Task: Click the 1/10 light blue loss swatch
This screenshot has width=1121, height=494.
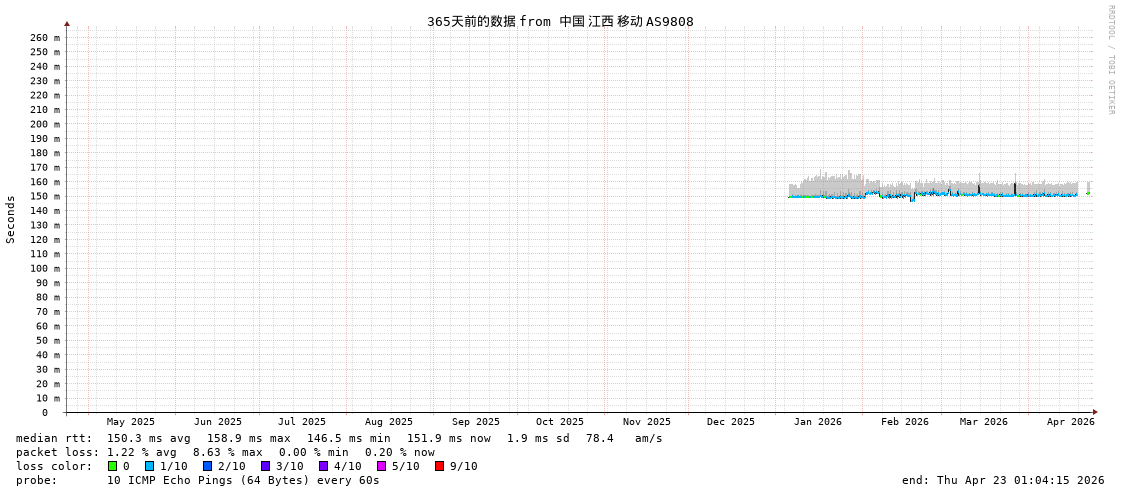Action: tap(149, 466)
